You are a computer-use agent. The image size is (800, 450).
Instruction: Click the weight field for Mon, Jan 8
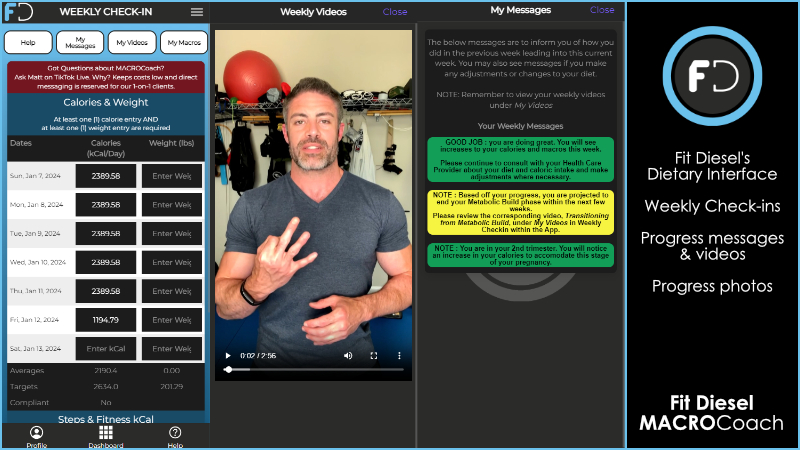[x=172, y=205]
